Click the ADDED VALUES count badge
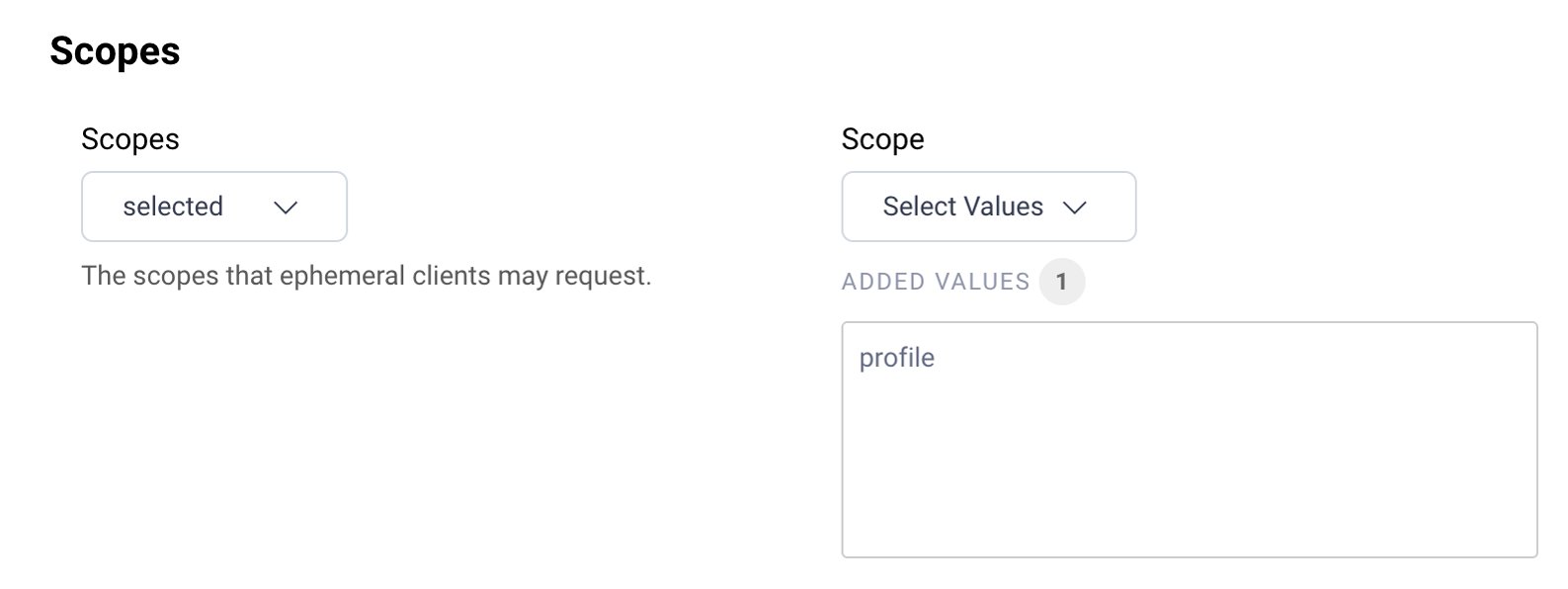Screen dimensions: 1568x589 (x=1063, y=281)
